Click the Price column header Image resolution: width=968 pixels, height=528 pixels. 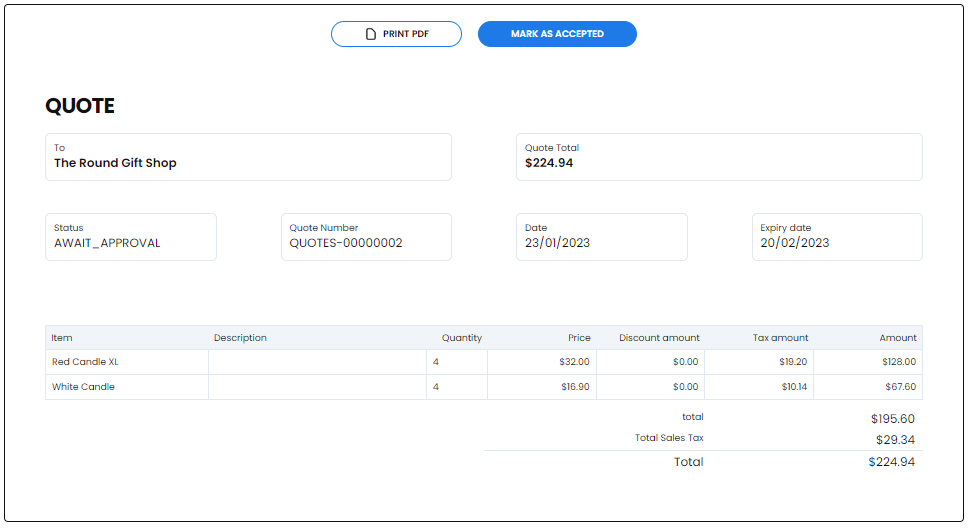(x=579, y=338)
